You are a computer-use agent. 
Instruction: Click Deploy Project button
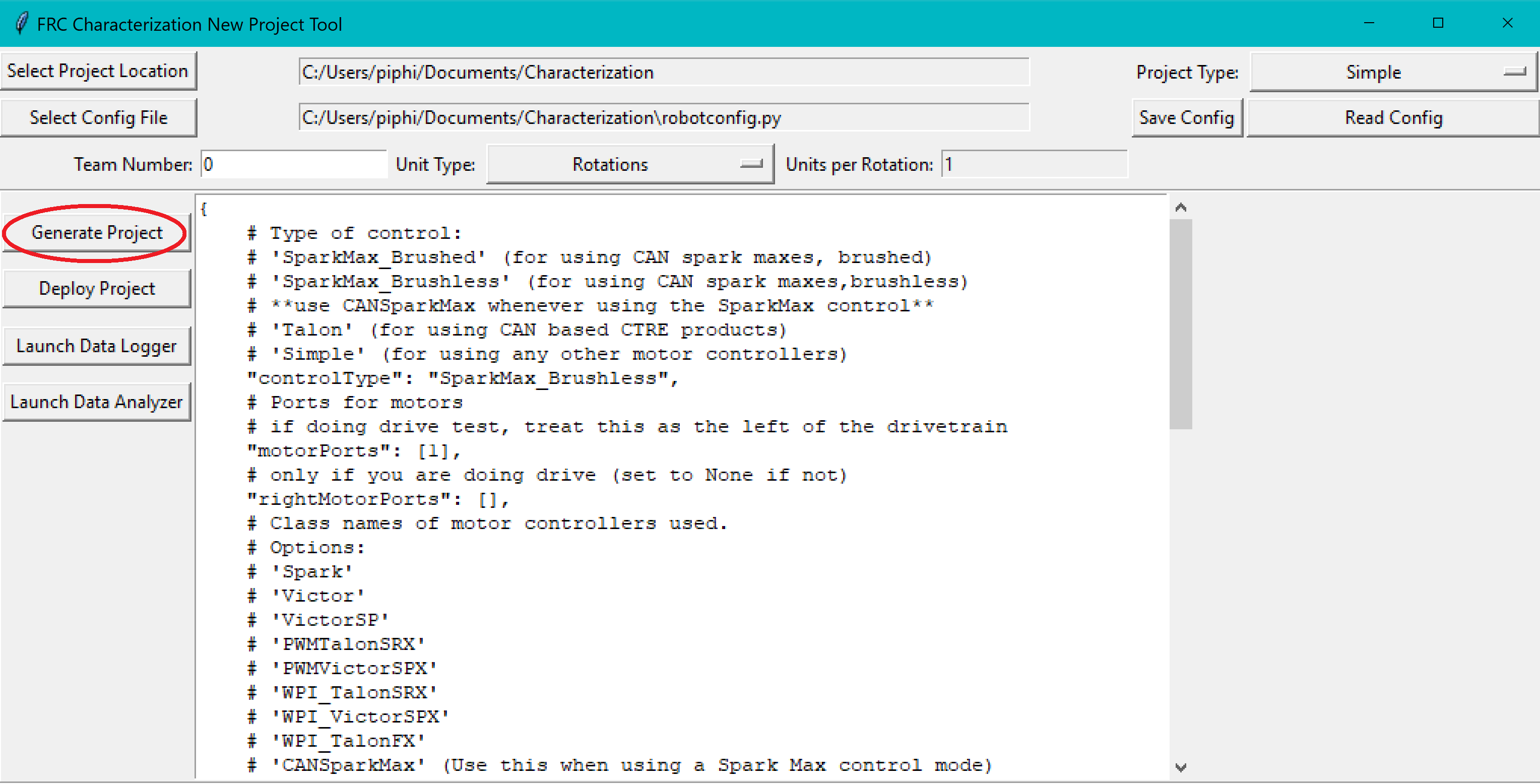pos(97,289)
